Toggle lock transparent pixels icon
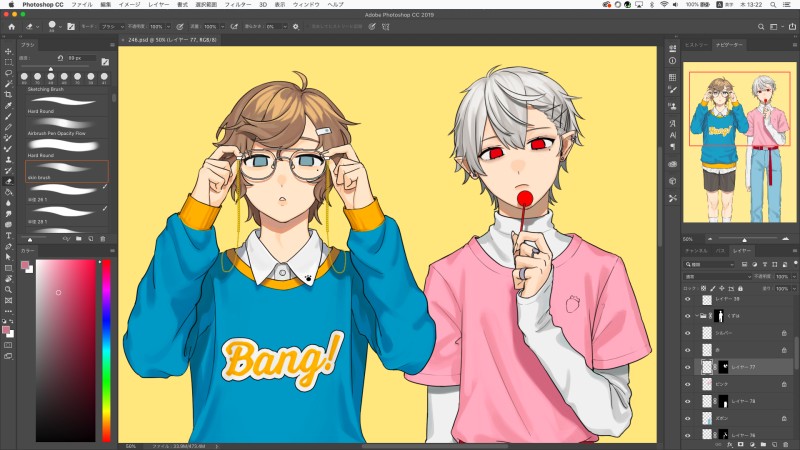The image size is (800, 450). 704,289
